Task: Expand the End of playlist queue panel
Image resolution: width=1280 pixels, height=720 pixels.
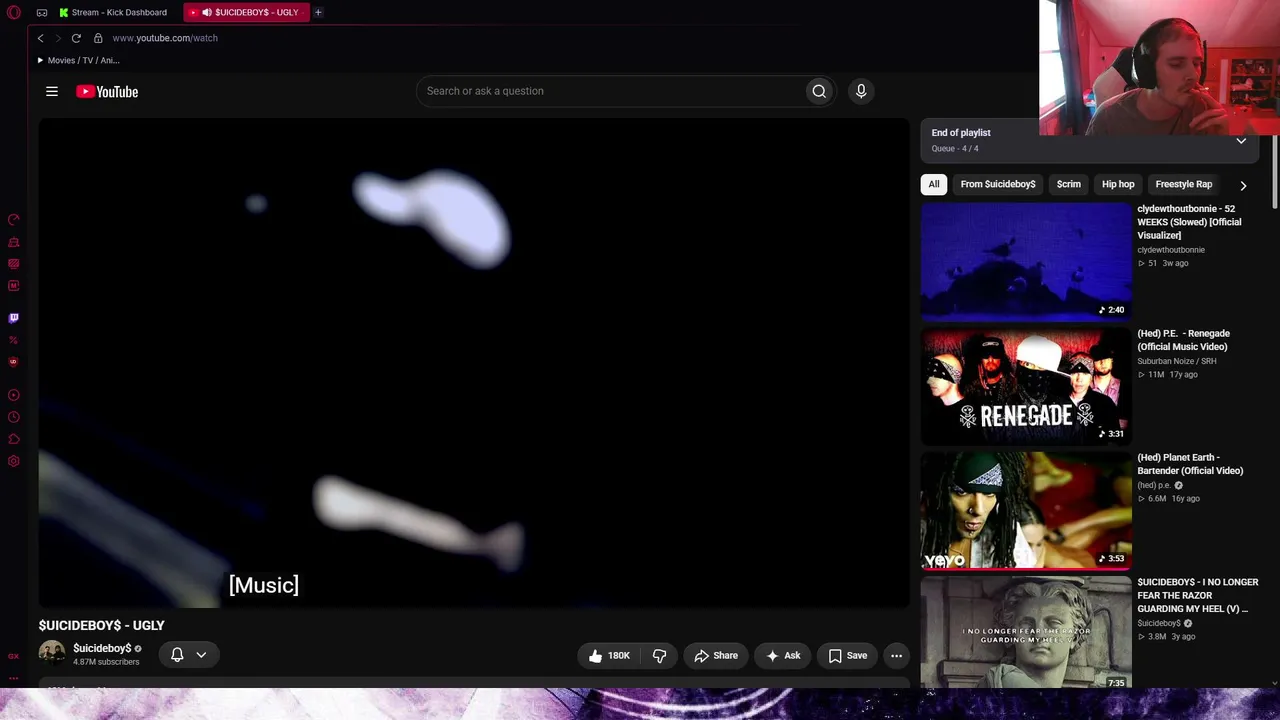Action: (1241, 141)
